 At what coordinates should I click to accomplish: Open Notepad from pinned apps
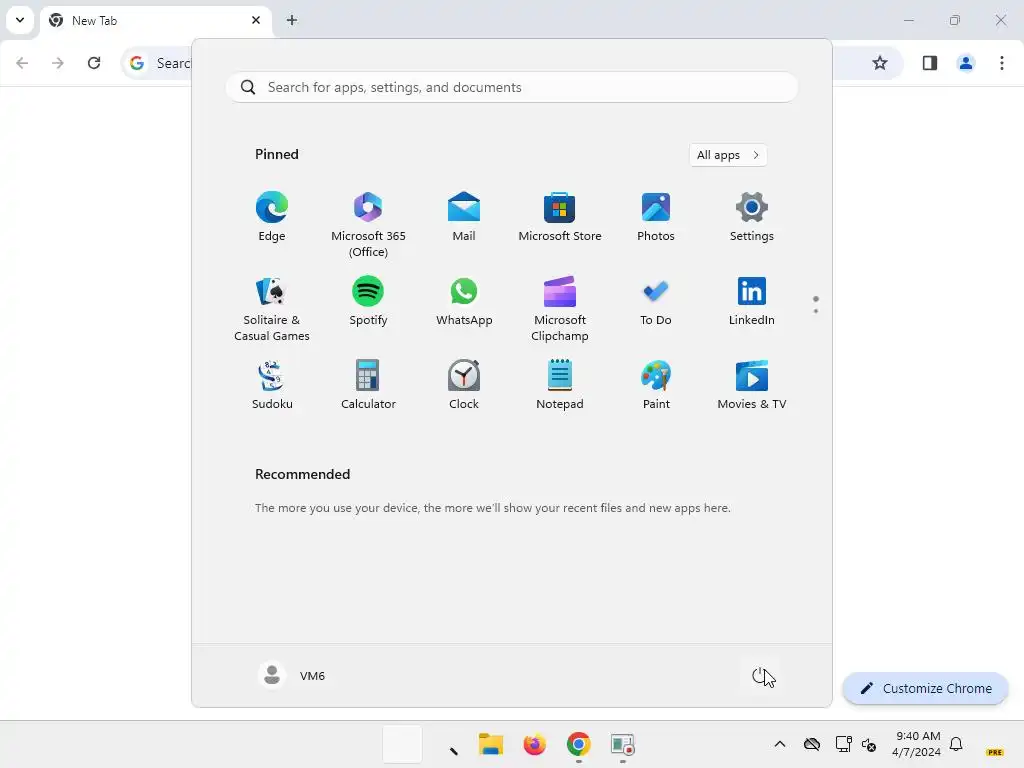pyautogui.click(x=560, y=385)
